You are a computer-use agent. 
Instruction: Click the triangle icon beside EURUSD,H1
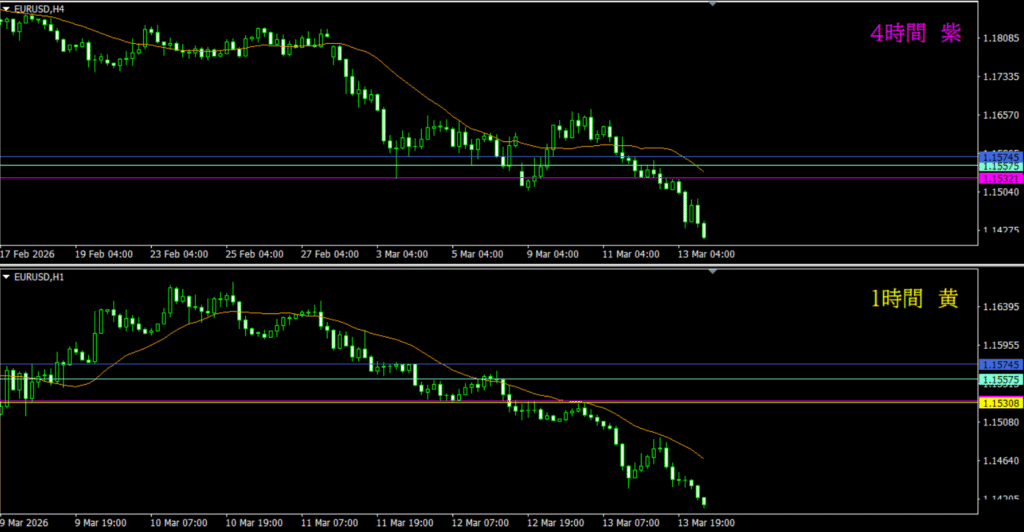(7, 276)
